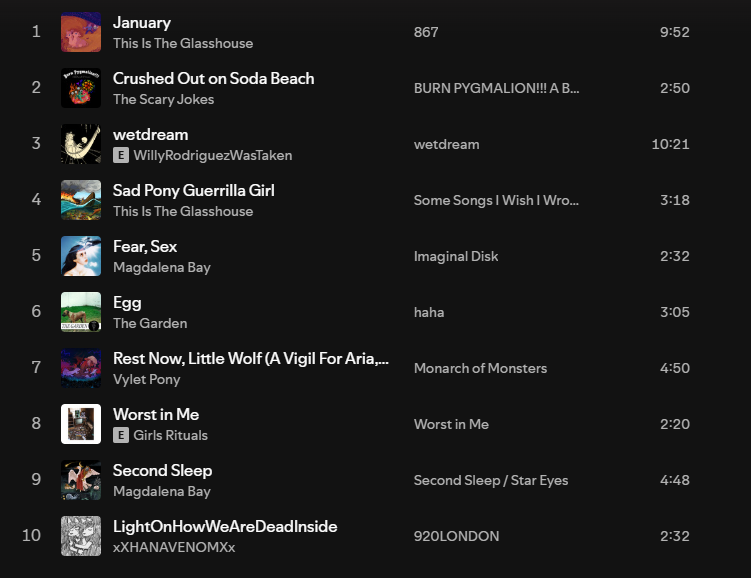The width and height of the screenshot is (751, 578).
Task: Go to artist xXHANAVENOMXx
Action: (174, 547)
